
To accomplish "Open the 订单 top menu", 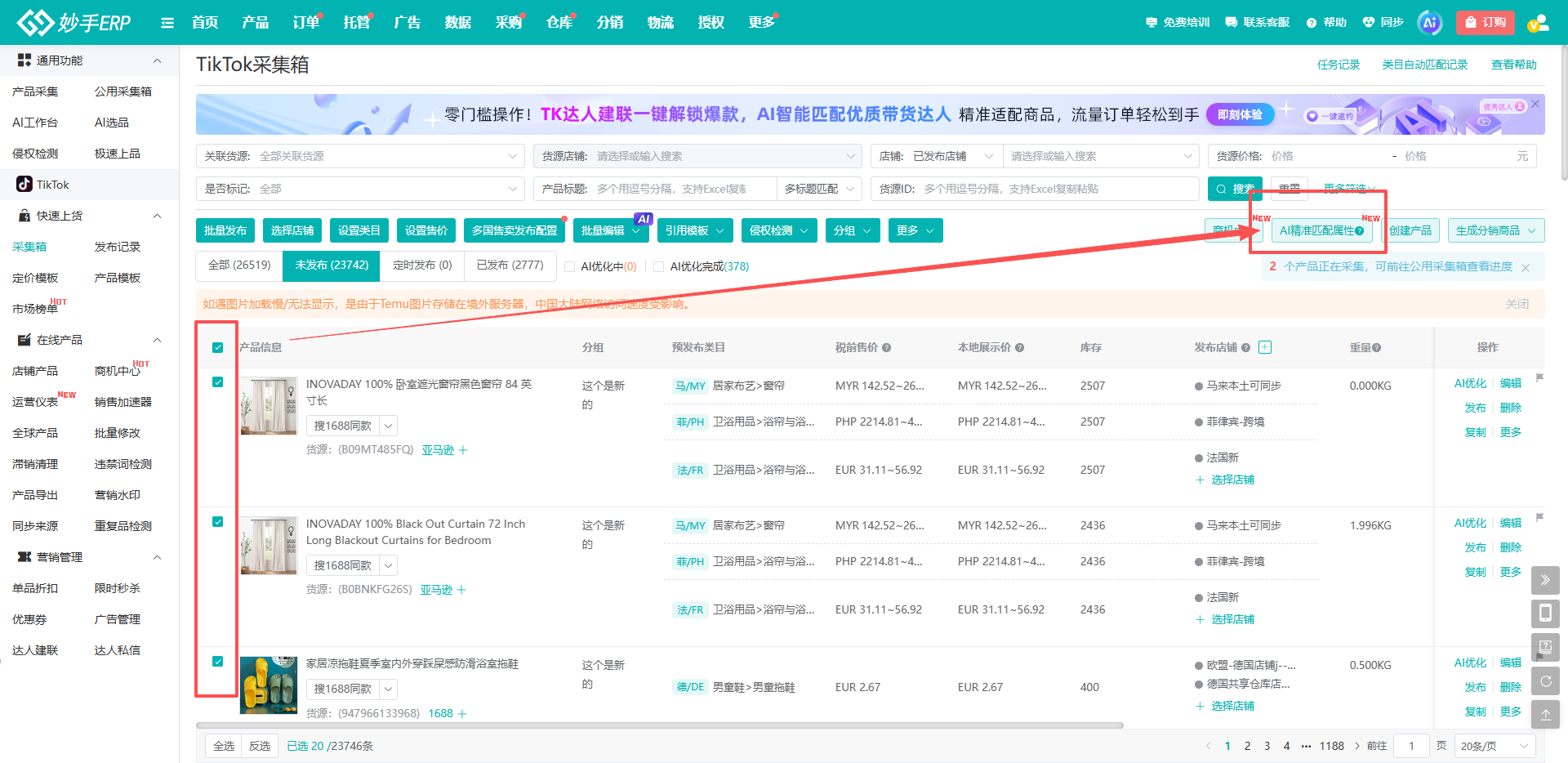I will coord(306,23).
